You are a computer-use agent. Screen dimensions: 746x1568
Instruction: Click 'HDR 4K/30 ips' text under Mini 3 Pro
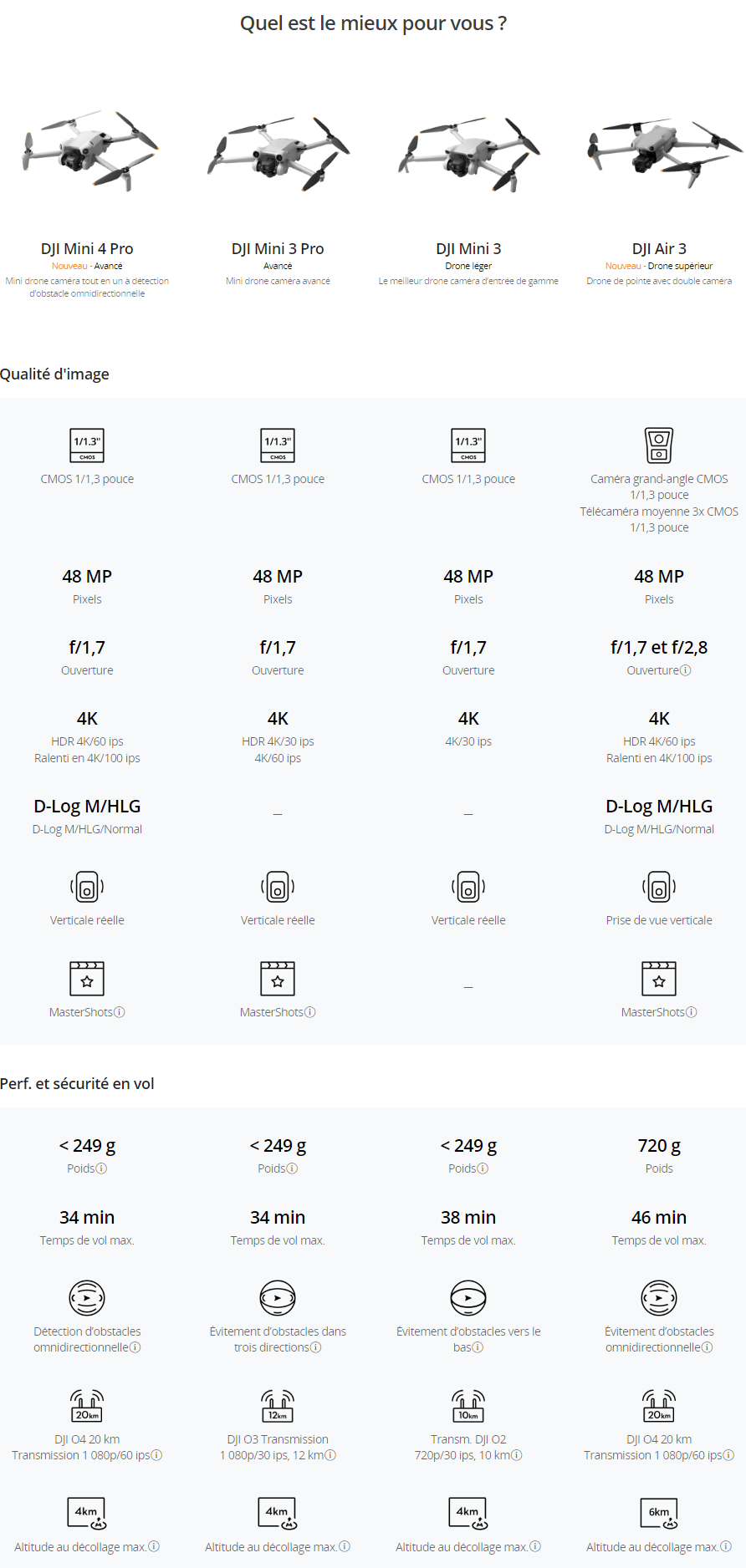(278, 741)
